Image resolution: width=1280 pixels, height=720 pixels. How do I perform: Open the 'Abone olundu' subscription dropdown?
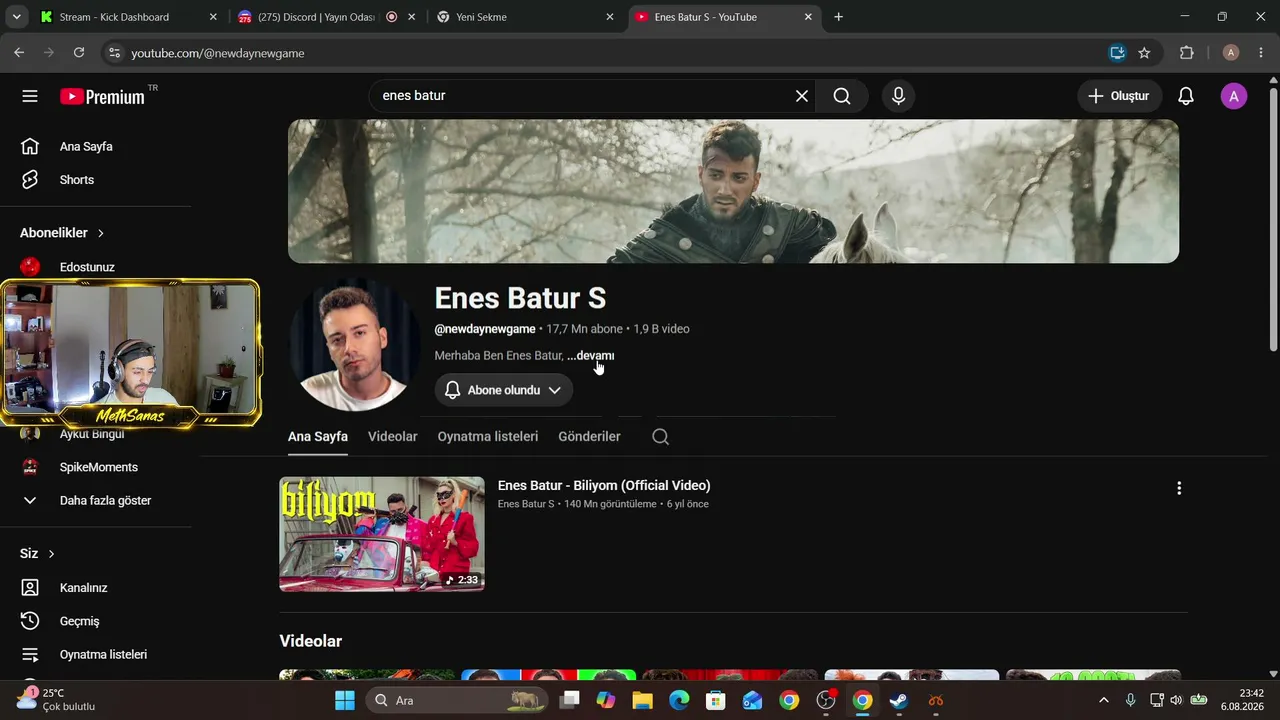504,390
